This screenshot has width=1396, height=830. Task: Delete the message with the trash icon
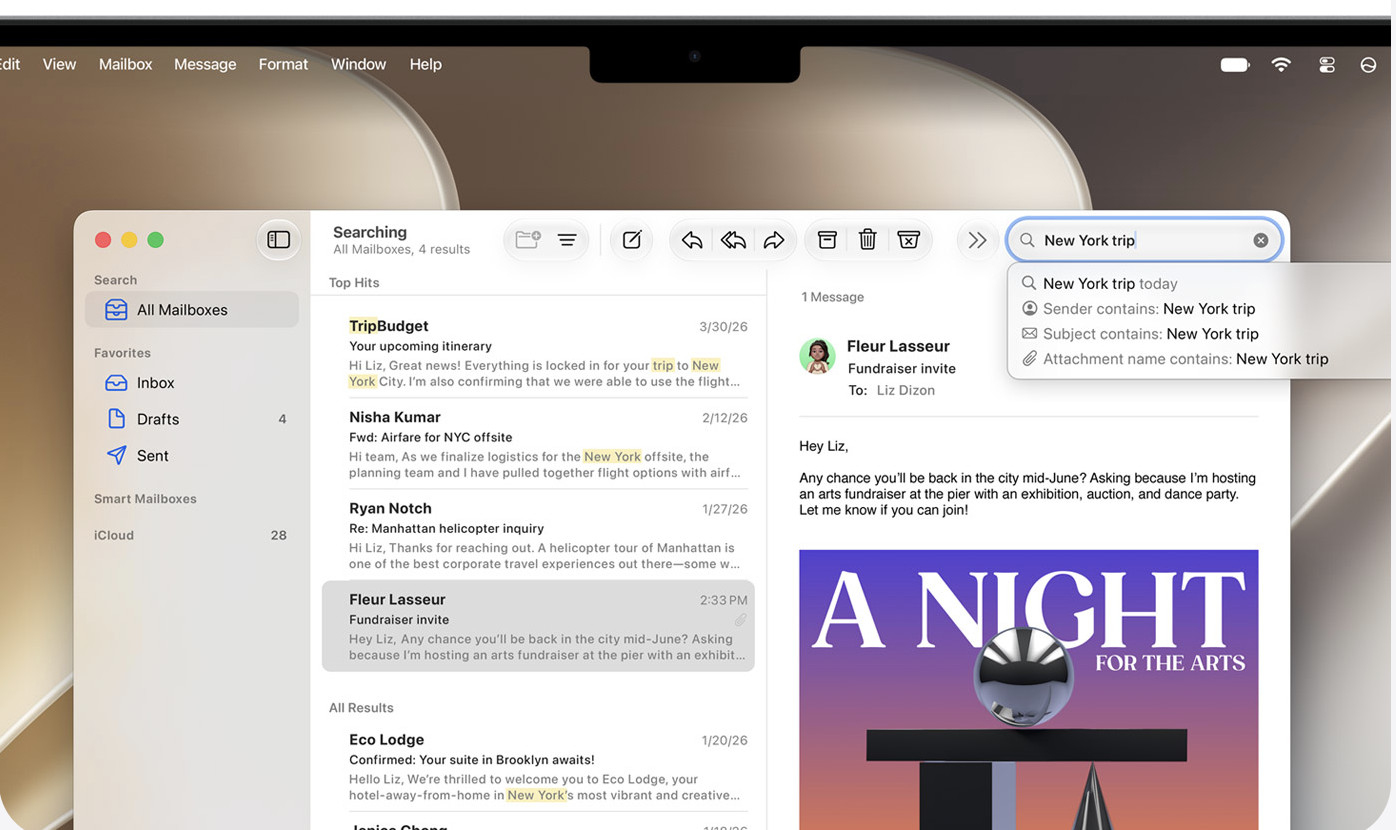pyautogui.click(x=868, y=240)
